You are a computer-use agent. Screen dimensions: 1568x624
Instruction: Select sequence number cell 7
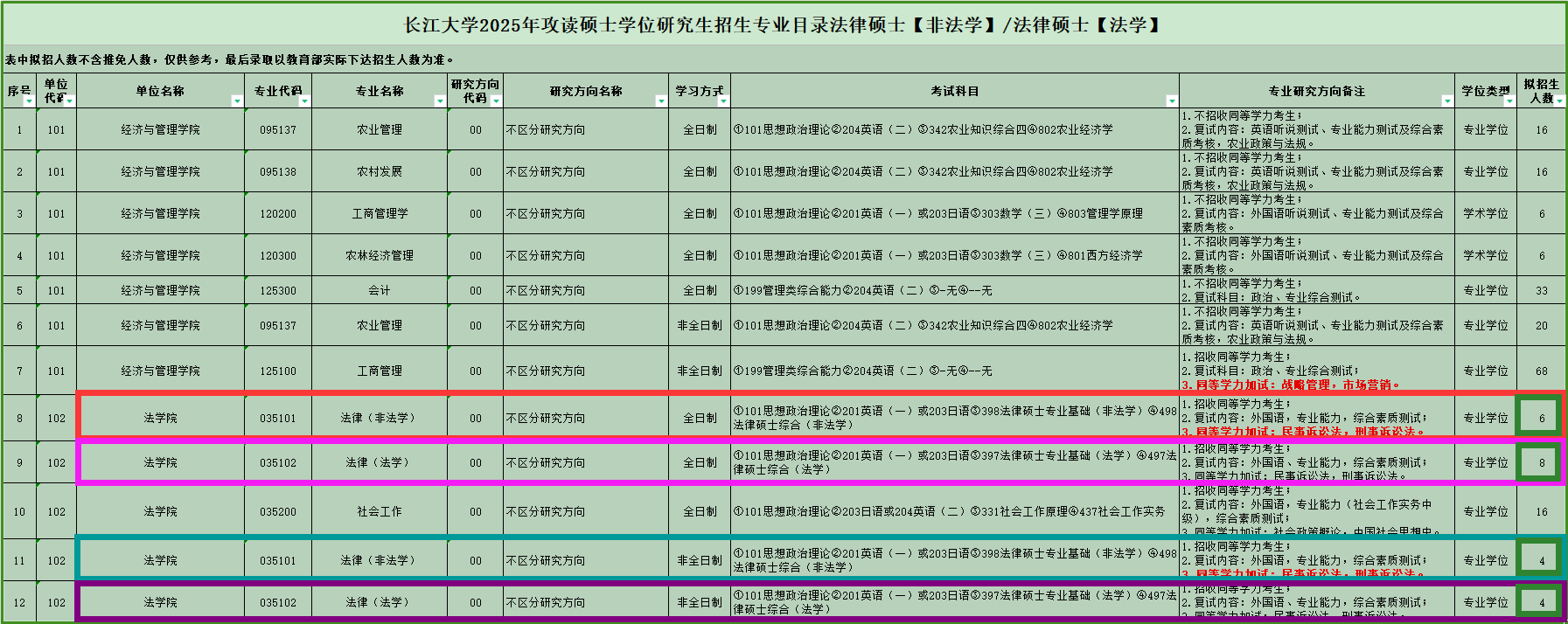(19, 371)
